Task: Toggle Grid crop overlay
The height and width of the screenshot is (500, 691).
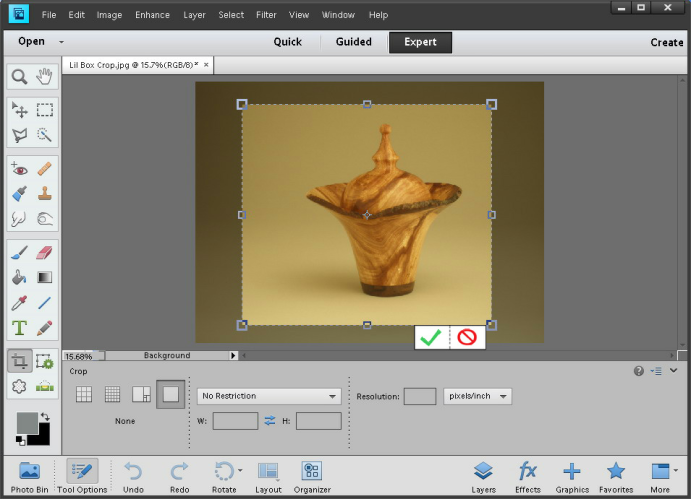Action: tap(113, 394)
